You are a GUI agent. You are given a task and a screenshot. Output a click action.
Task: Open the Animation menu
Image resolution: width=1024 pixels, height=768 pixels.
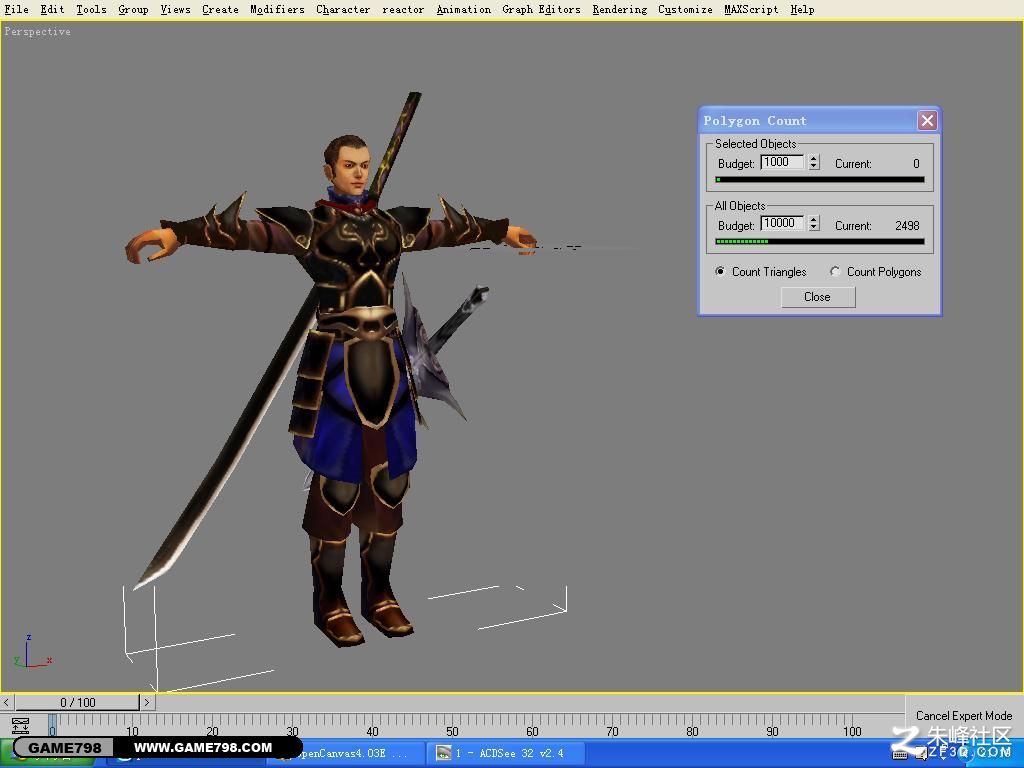point(464,9)
